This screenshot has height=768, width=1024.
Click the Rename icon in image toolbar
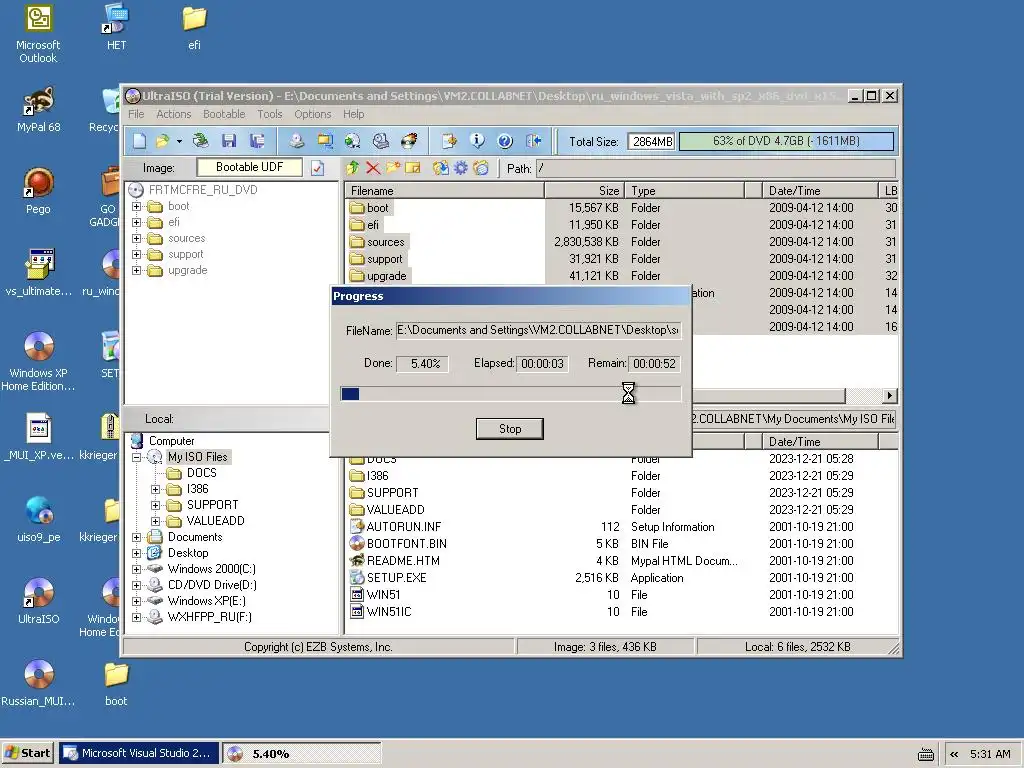click(x=413, y=168)
